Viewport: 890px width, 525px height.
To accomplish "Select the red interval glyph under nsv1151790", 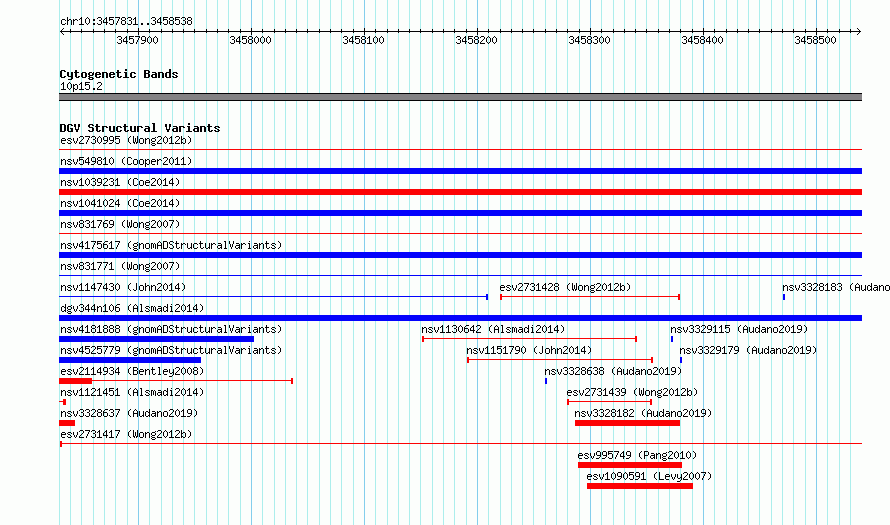I will click(x=560, y=360).
